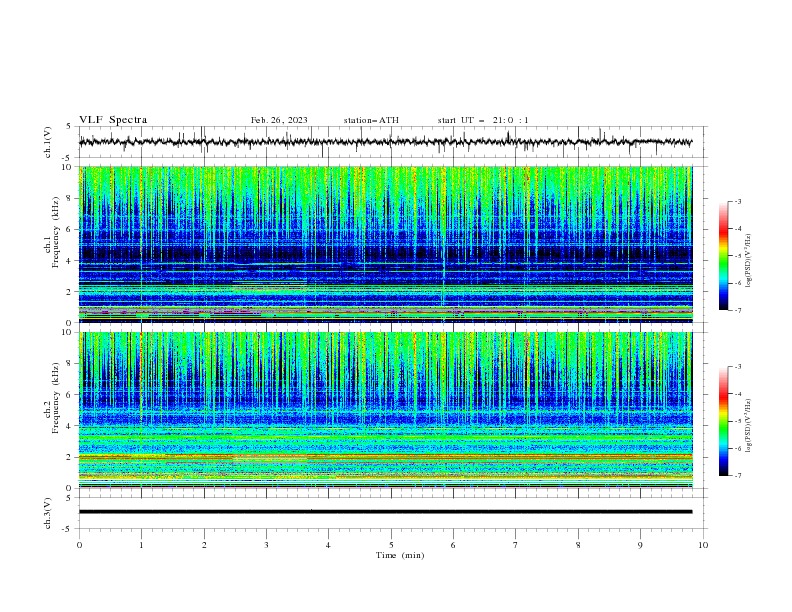This screenshot has height=612, width=792.
Task: Click the log(PSD) label beside ch.2 colorbar
Action: [x=749, y=426]
